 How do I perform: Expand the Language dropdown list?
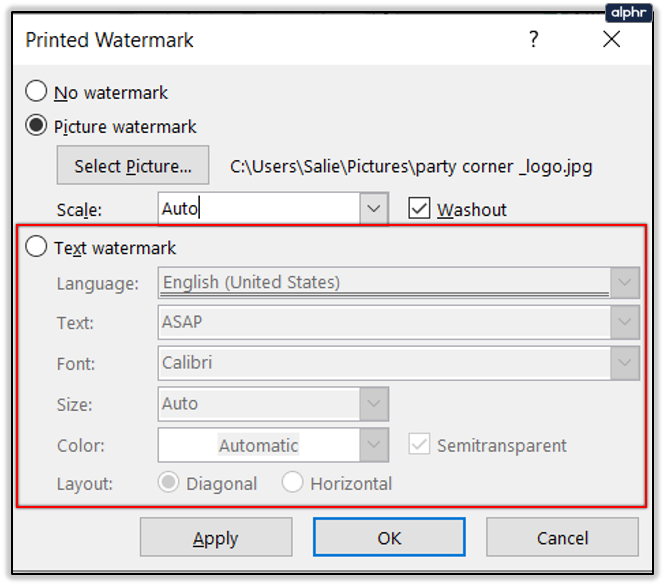pyautogui.click(x=626, y=283)
